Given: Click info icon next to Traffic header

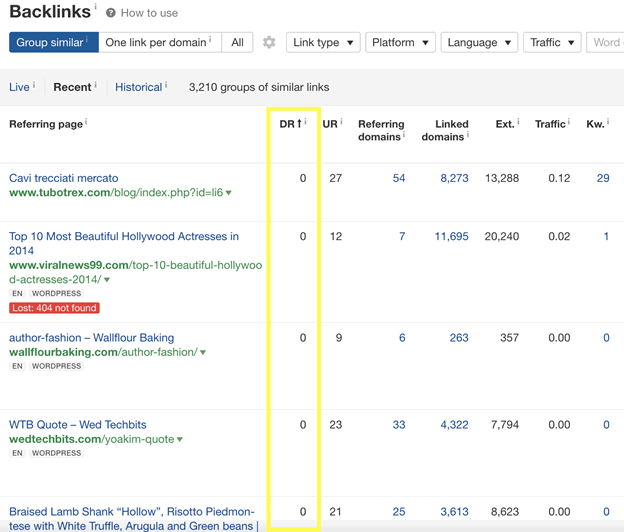Looking at the screenshot, I should tap(569, 121).
